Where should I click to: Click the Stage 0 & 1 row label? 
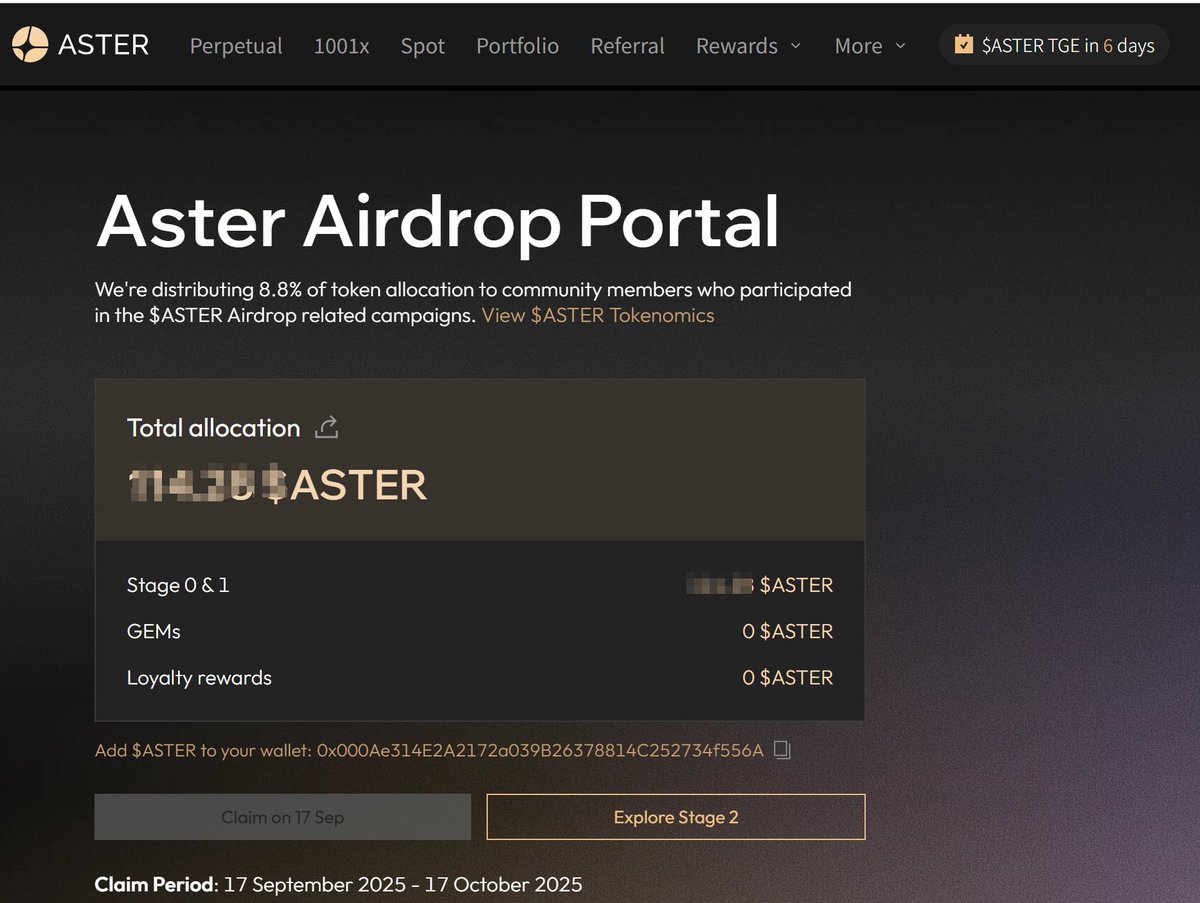(178, 585)
